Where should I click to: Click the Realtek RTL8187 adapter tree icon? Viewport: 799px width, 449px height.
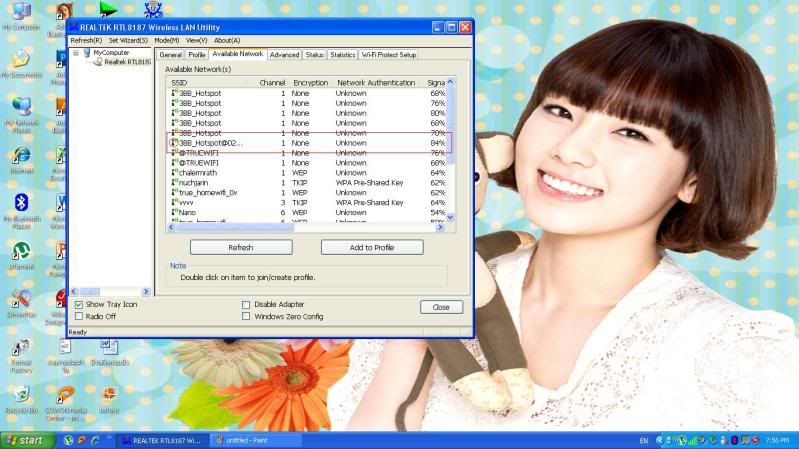coord(97,62)
